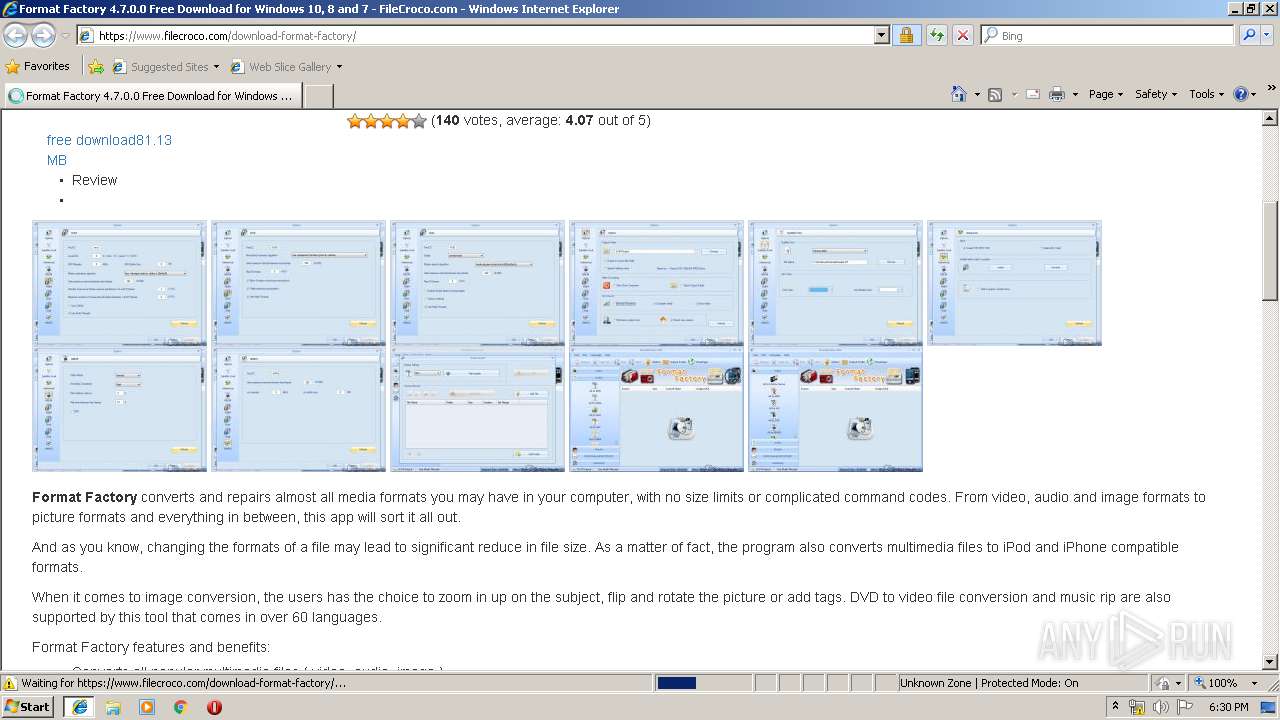Launch Google Chrome from taskbar
This screenshot has width=1280, height=720.
181,707
